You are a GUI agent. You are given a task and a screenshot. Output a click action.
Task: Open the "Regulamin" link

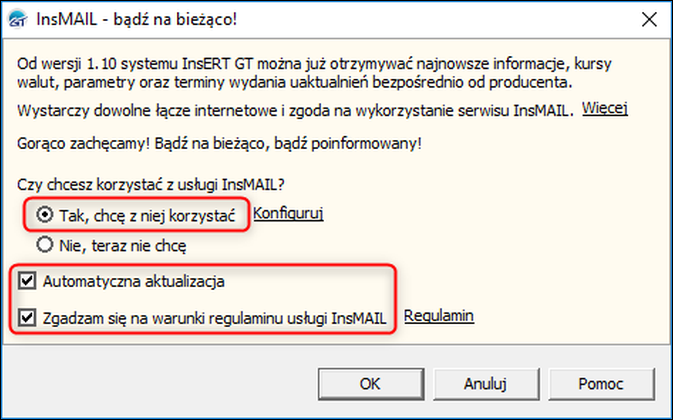tap(438, 316)
